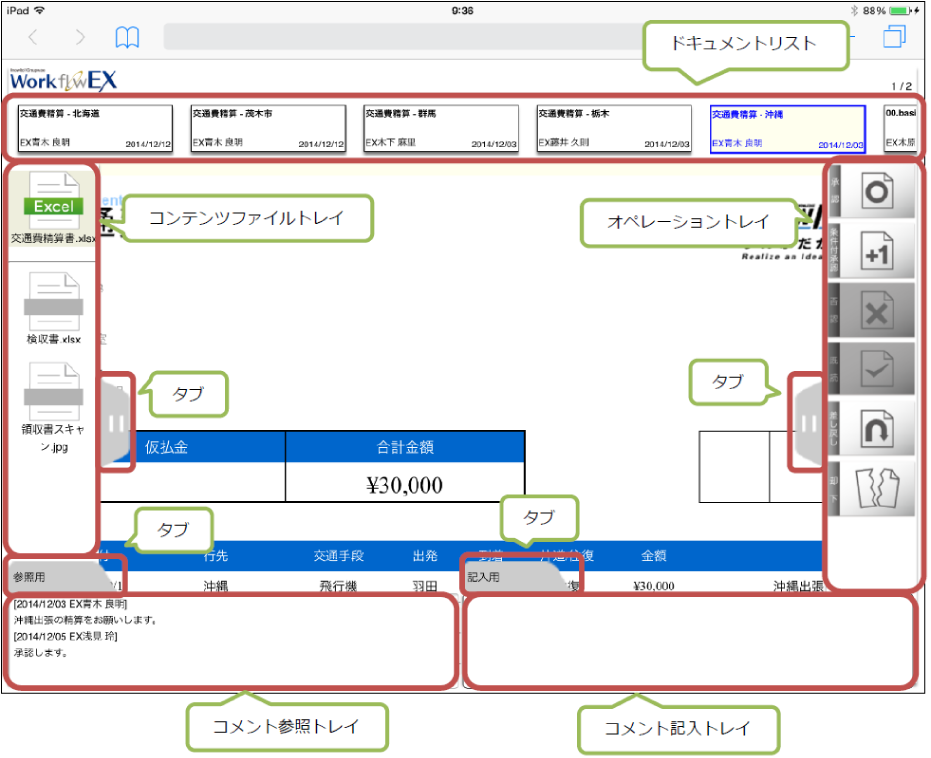The image size is (931, 758).
Task: Select document 交通費精算 - 群馬
Action: point(441,128)
